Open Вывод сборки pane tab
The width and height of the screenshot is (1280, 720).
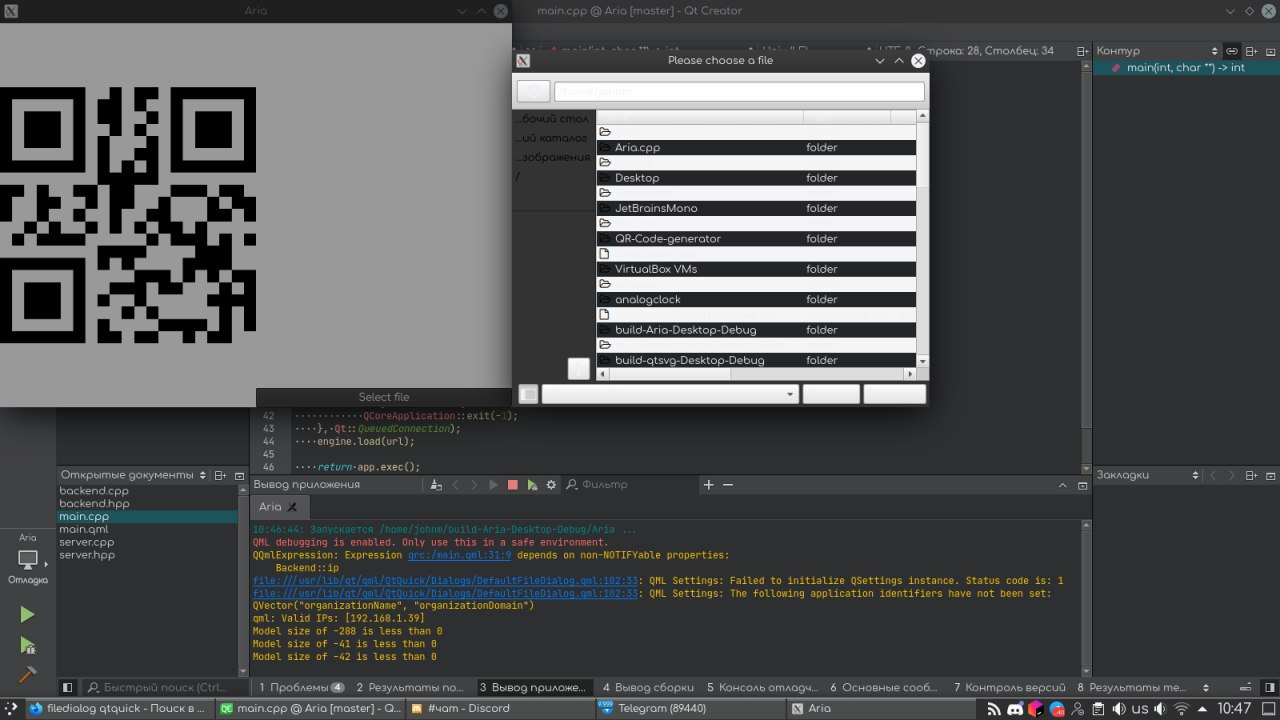click(x=647, y=687)
